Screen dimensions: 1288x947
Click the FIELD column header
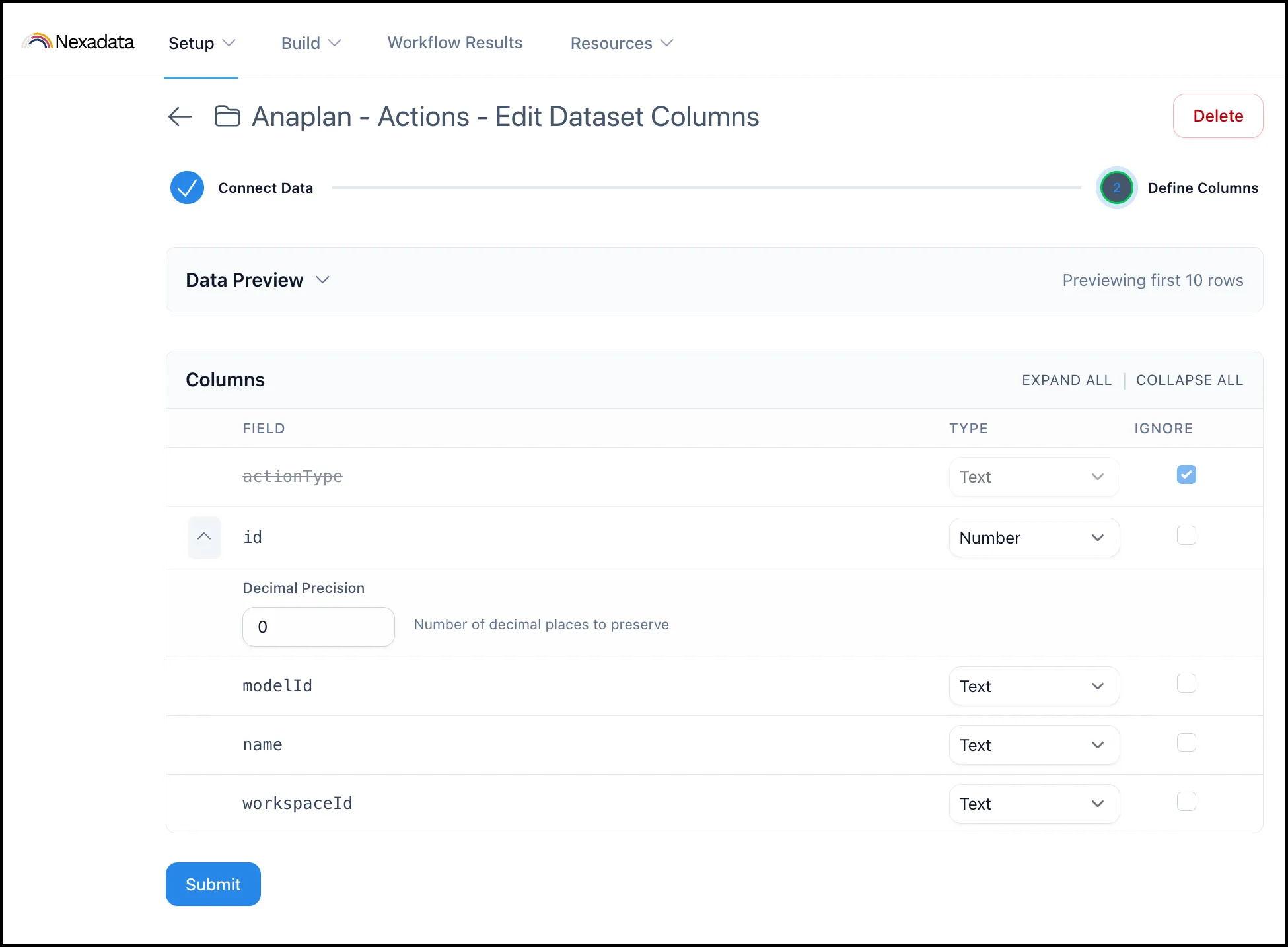(264, 429)
